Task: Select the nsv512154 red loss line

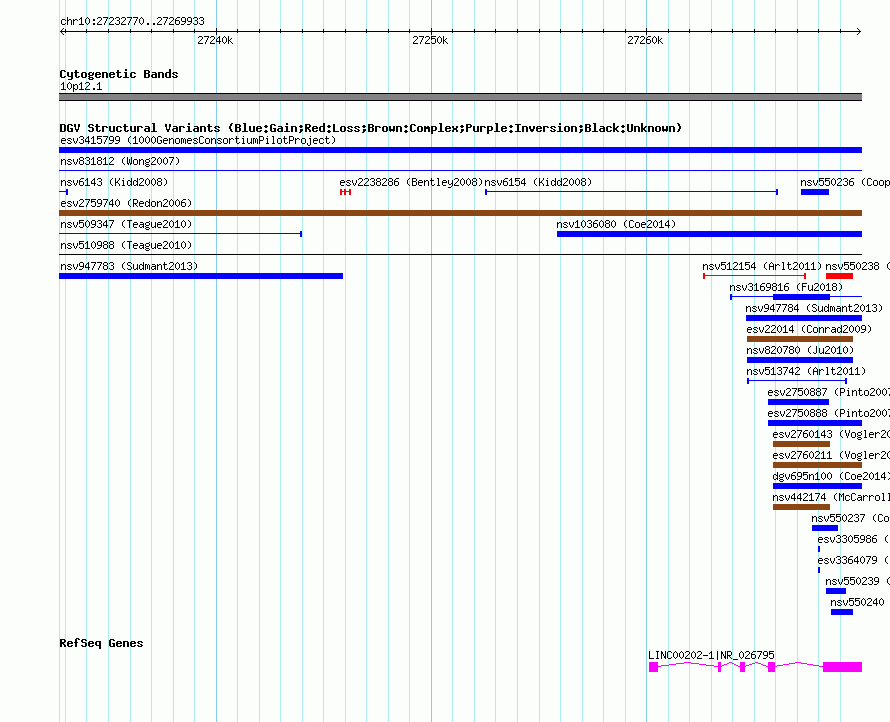Action: tap(755, 276)
